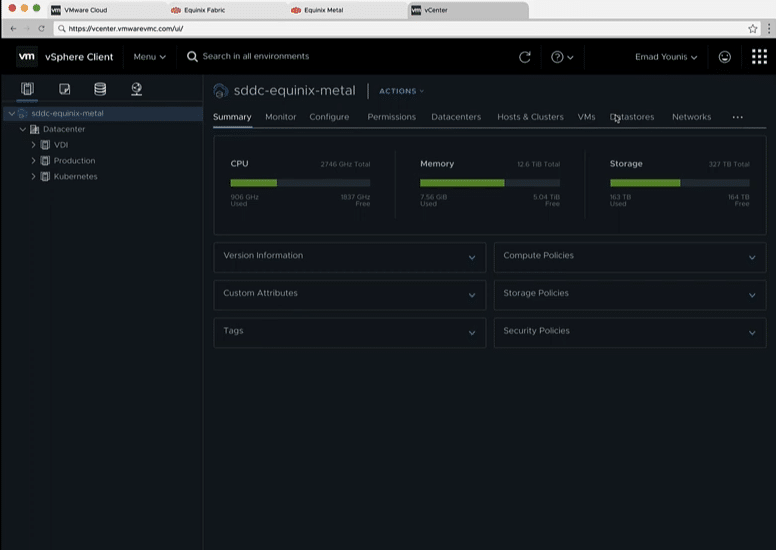Click the vSphere Client title link
The width and height of the screenshot is (776, 550).
(79, 57)
